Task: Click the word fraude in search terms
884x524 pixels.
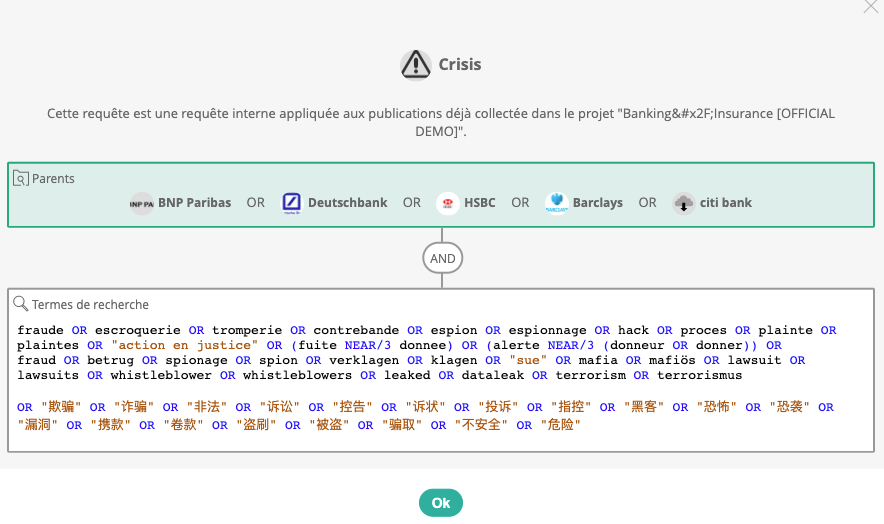Action: [x=40, y=330]
